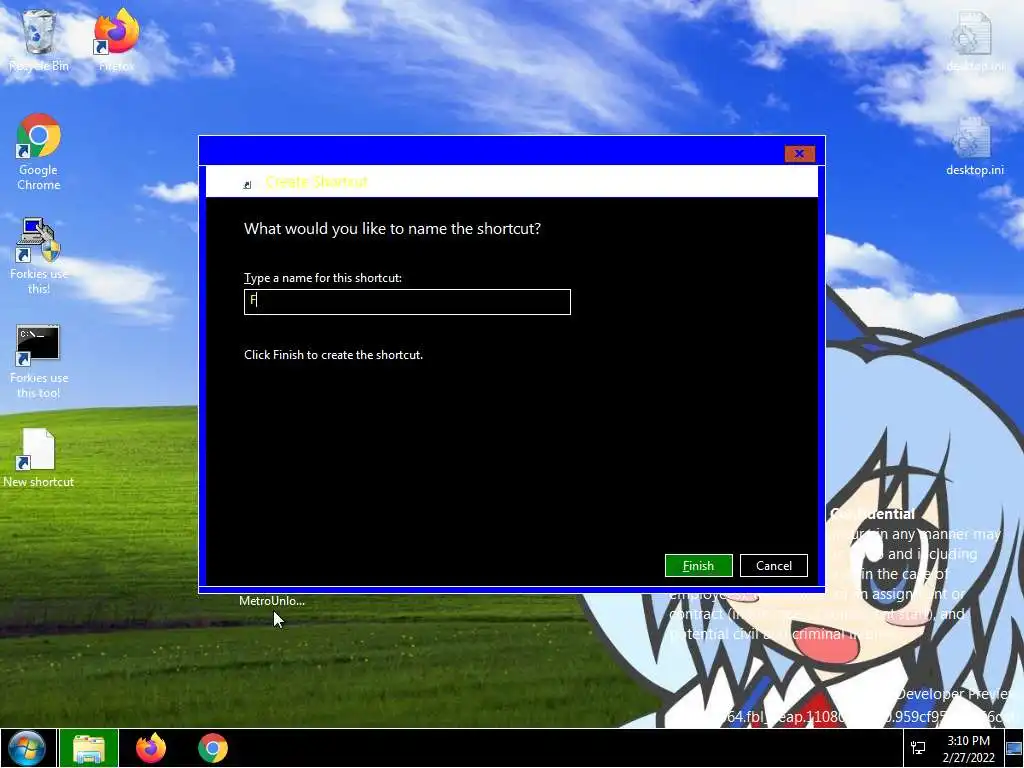This screenshot has height=768, width=1024.
Task: Click the Cancel button
Action: pyautogui.click(x=774, y=566)
